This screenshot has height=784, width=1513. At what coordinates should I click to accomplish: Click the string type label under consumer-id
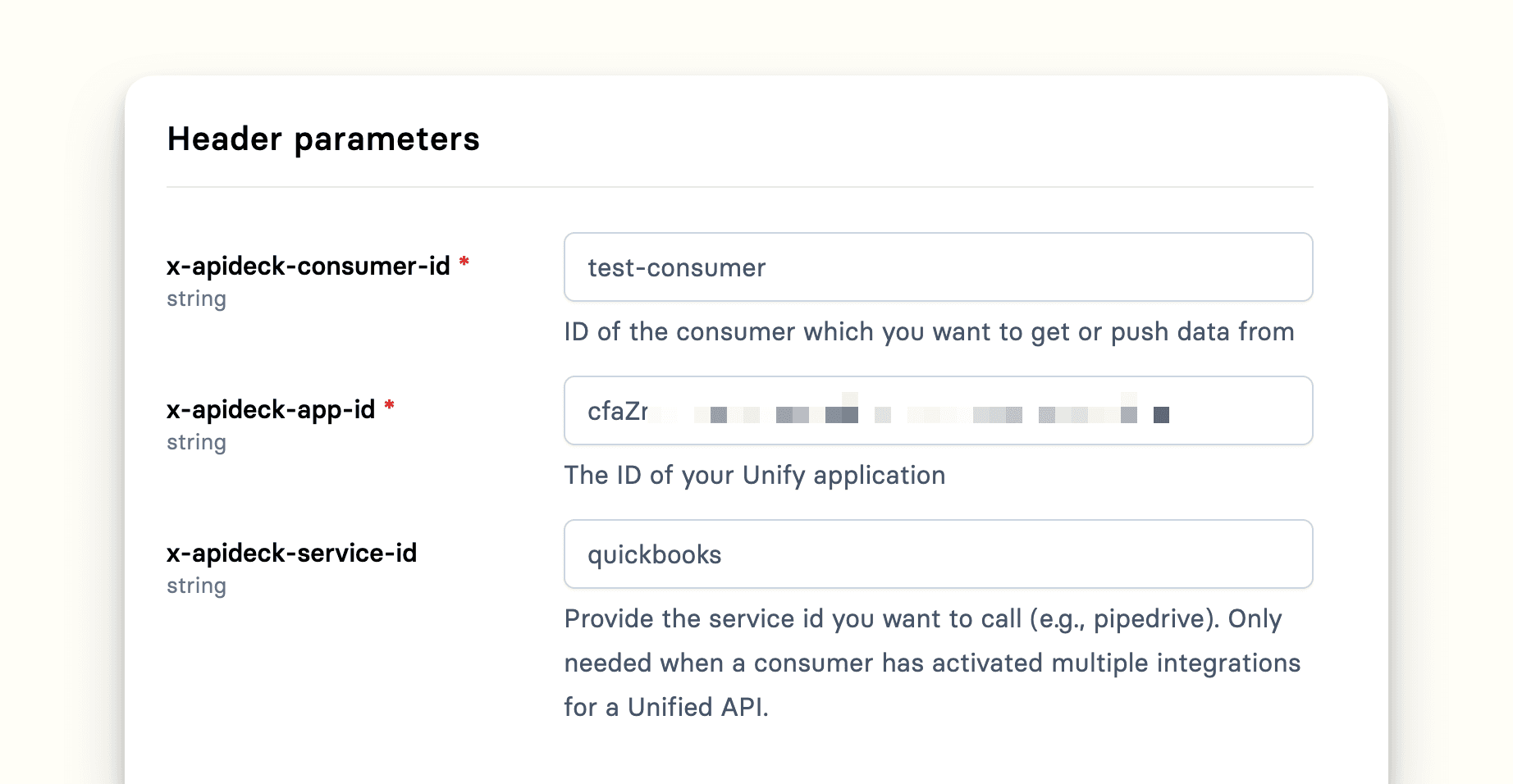pos(196,299)
